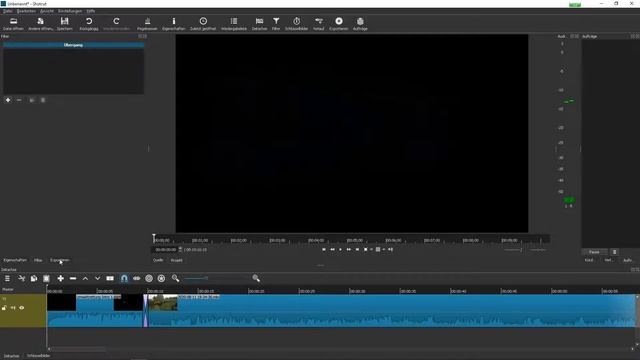The width and height of the screenshot is (640, 360).
Task: Toggle scrub while dragging icon
Action: 137,278
